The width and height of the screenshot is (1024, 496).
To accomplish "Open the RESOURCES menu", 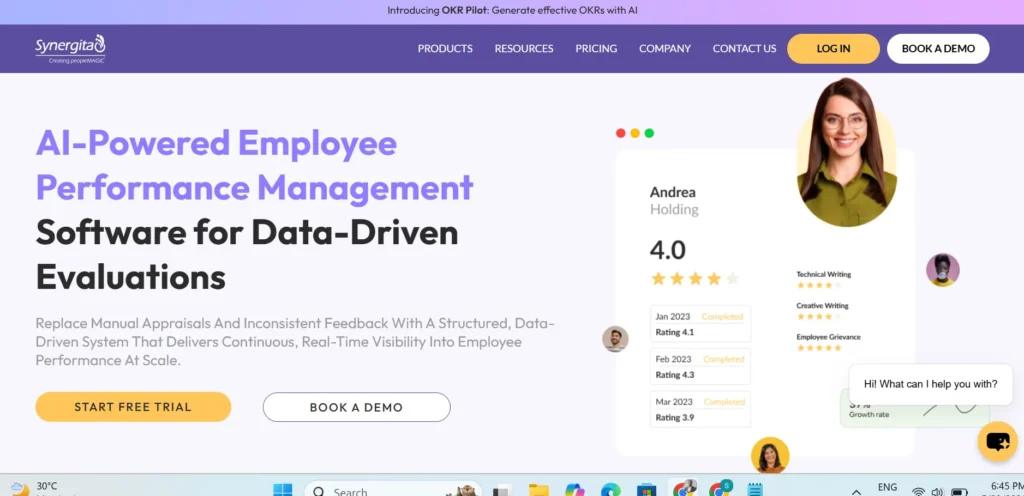I will pyautogui.click(x=524, y=48).
